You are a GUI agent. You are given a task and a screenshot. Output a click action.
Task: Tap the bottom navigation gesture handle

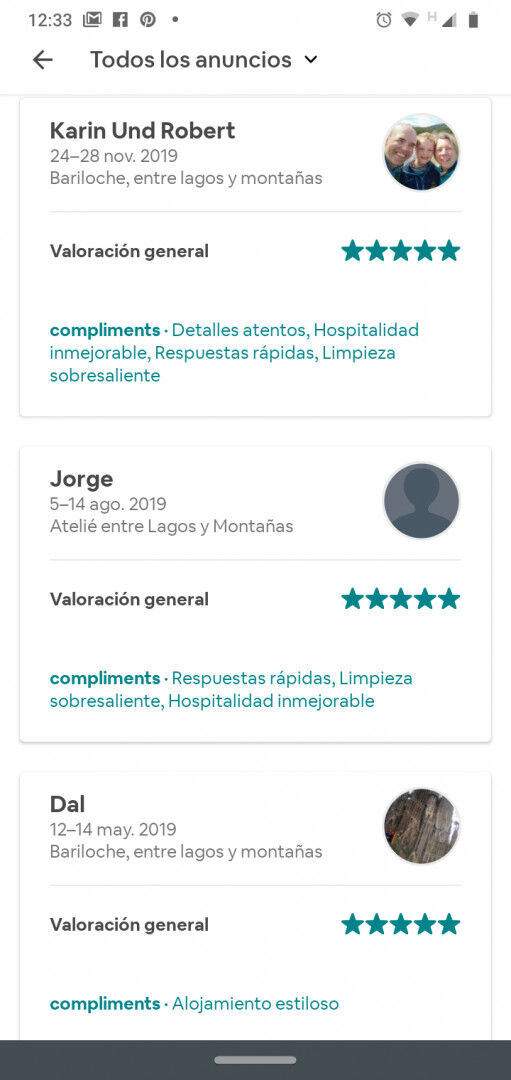point(256,1060)
